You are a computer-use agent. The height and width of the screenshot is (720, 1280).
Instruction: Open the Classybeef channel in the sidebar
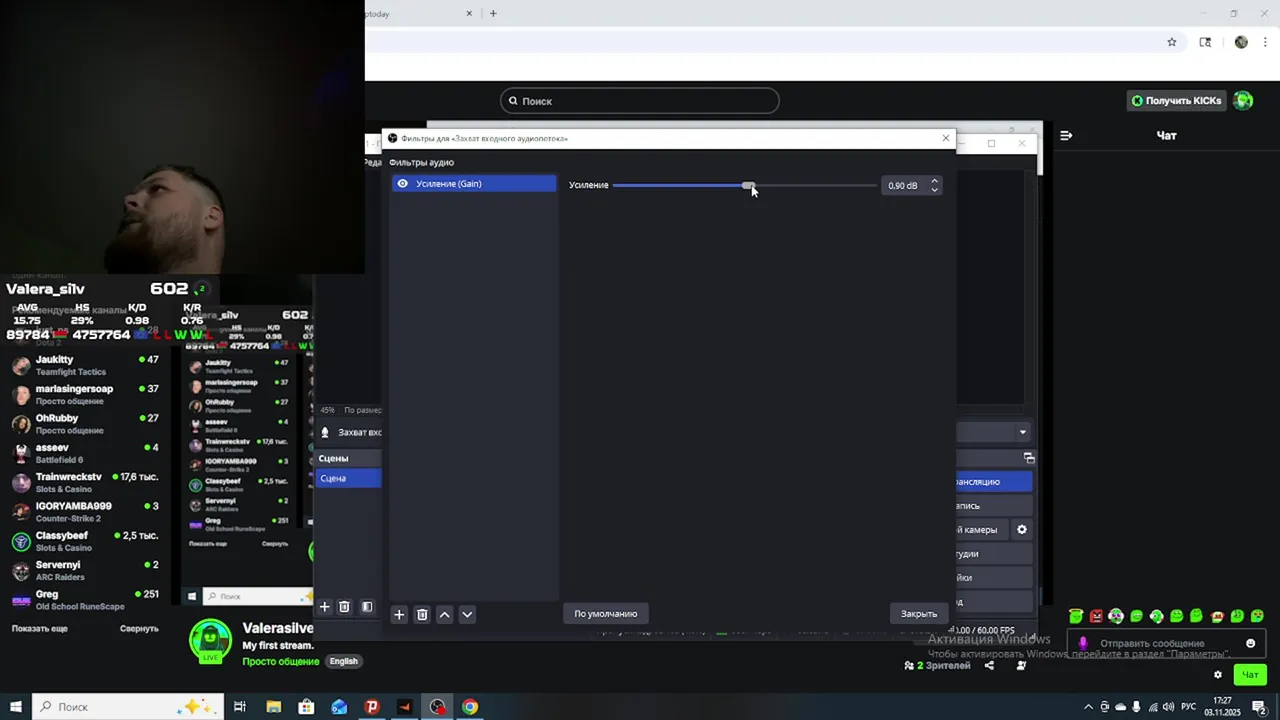coord(86,541)
